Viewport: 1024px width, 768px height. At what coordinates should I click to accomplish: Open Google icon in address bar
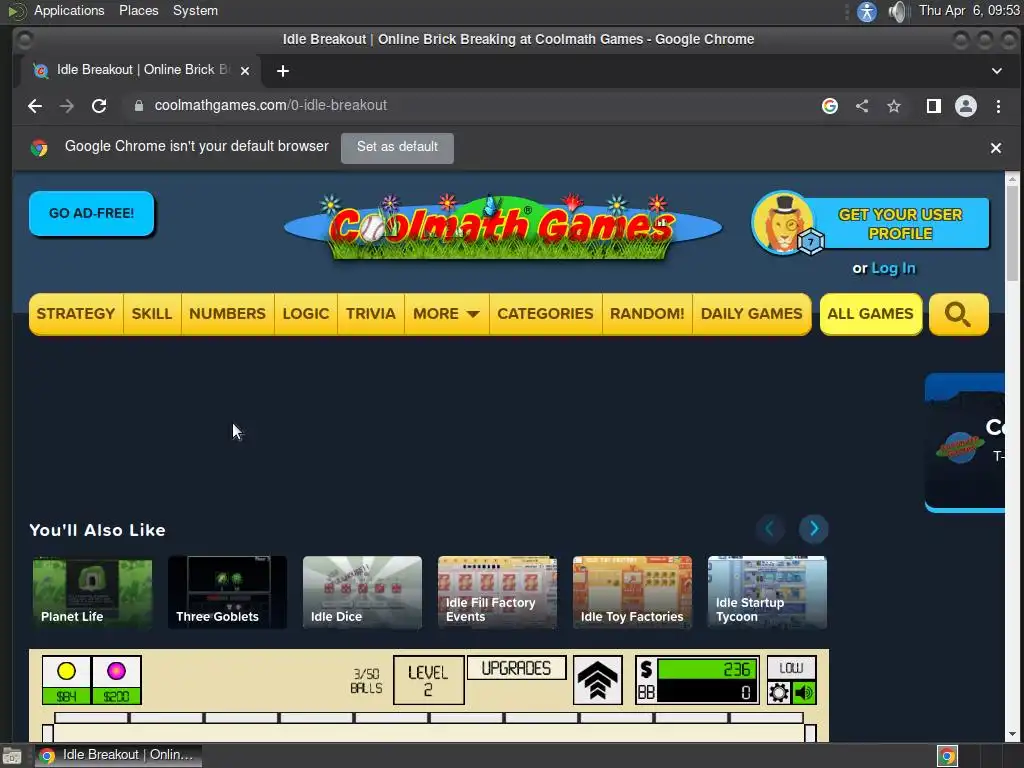[829, 106]
